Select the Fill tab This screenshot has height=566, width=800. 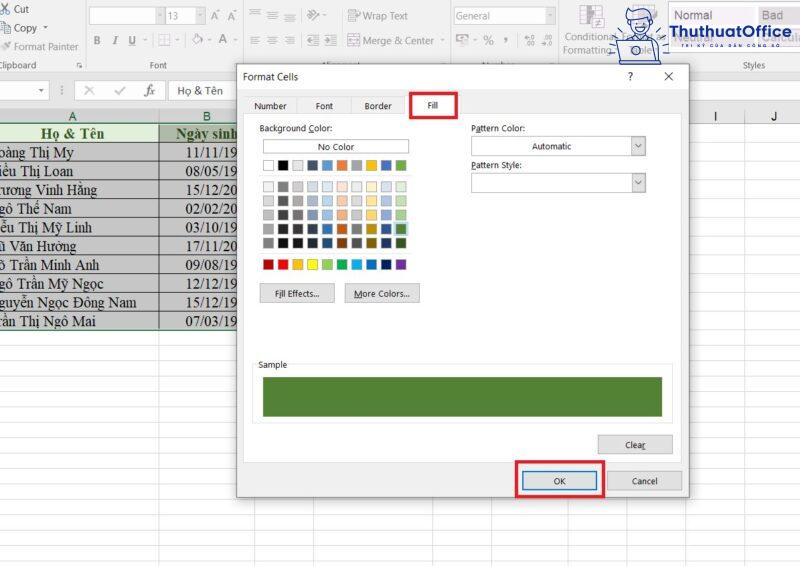tap(433, 105)
